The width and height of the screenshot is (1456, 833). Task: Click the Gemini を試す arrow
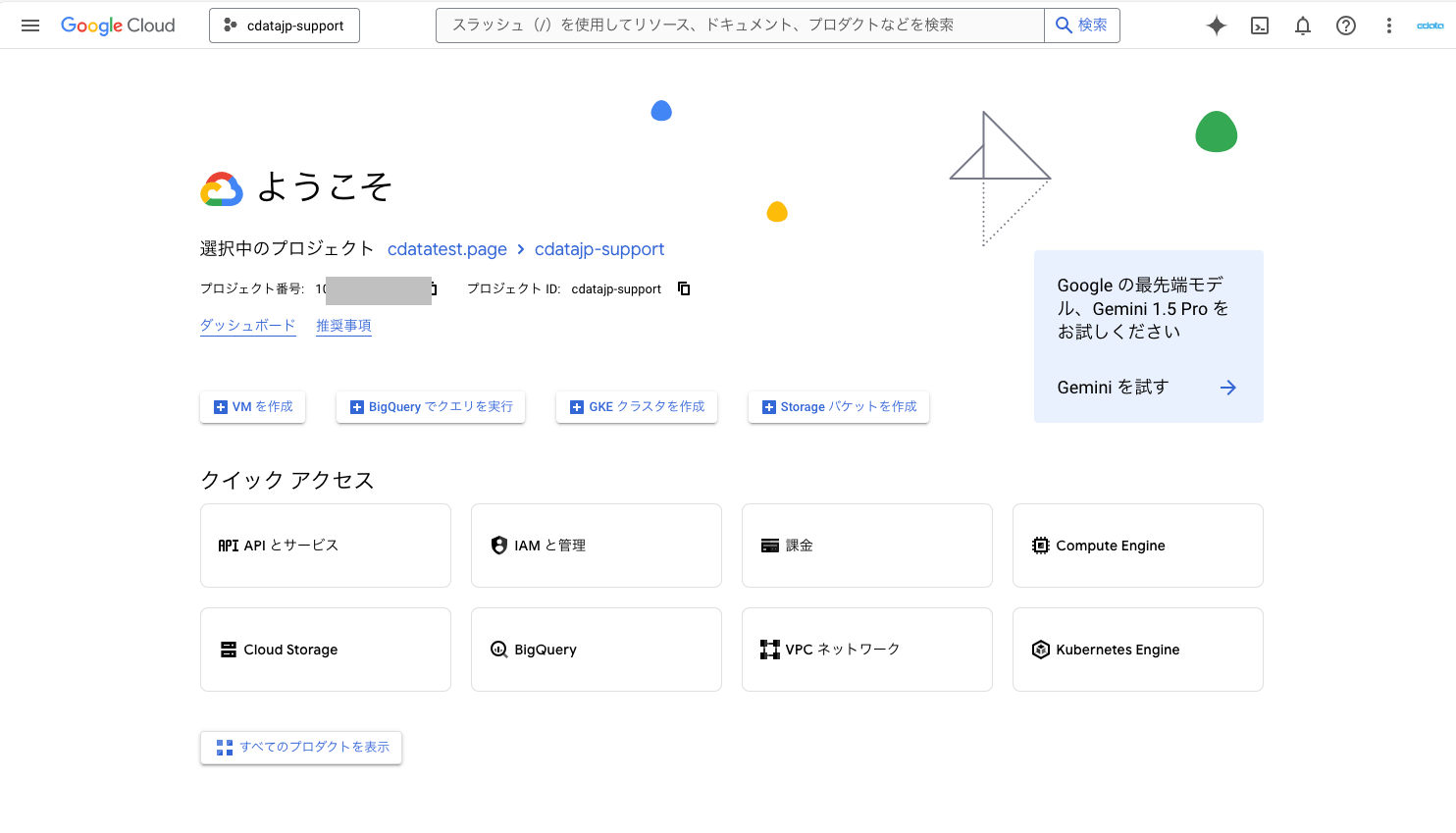(1227, 388)
